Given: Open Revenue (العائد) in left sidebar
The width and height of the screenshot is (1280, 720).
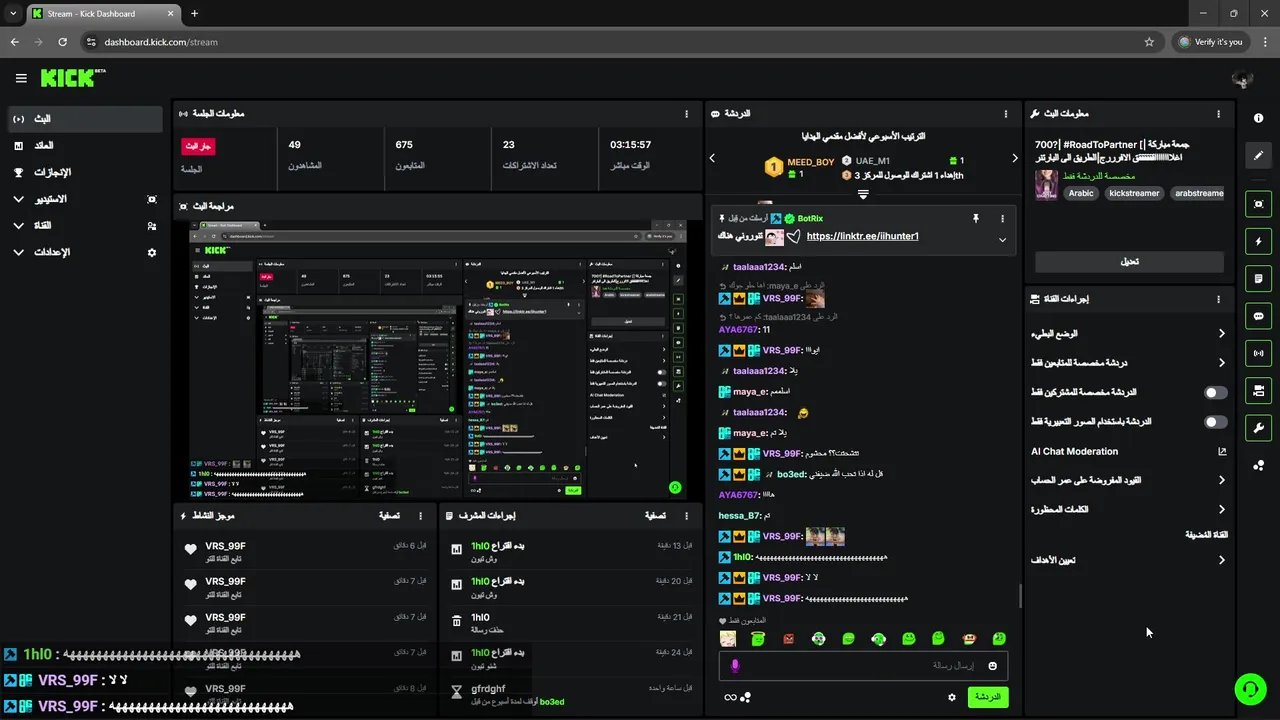Looking at the screenshot, I should pos(84,146).
